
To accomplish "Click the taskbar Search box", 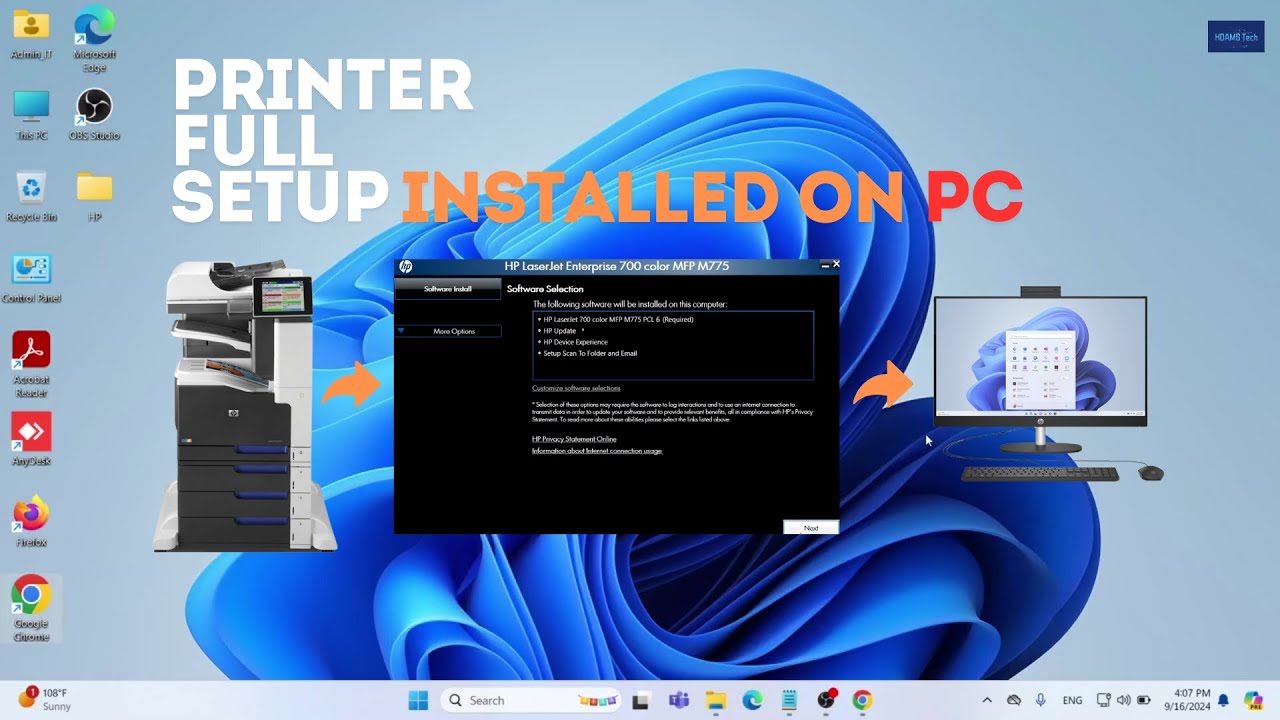I will [x=531, y=700].
